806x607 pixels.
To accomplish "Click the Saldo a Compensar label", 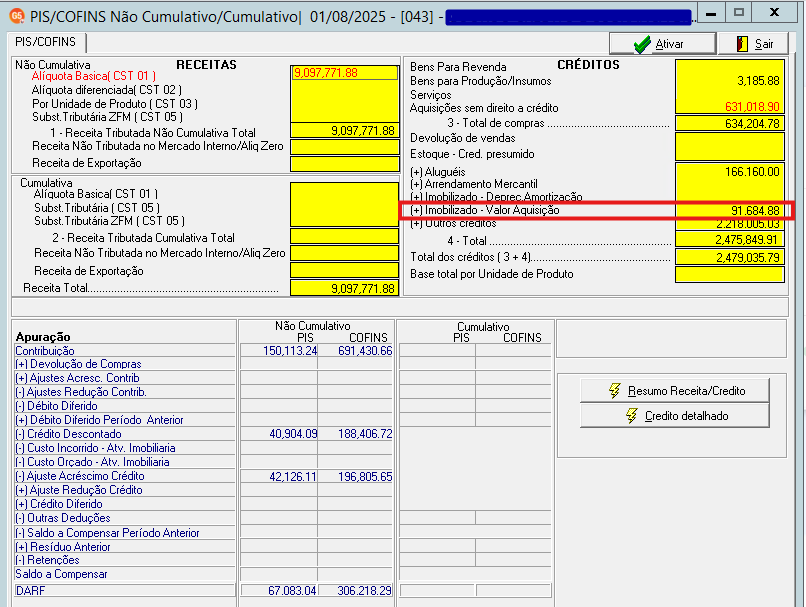I will pyautogui.click(x=61, y=574).
